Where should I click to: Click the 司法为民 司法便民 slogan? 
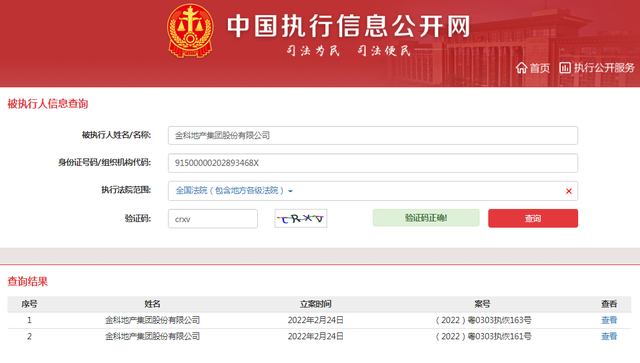click(x=348, y=51)
